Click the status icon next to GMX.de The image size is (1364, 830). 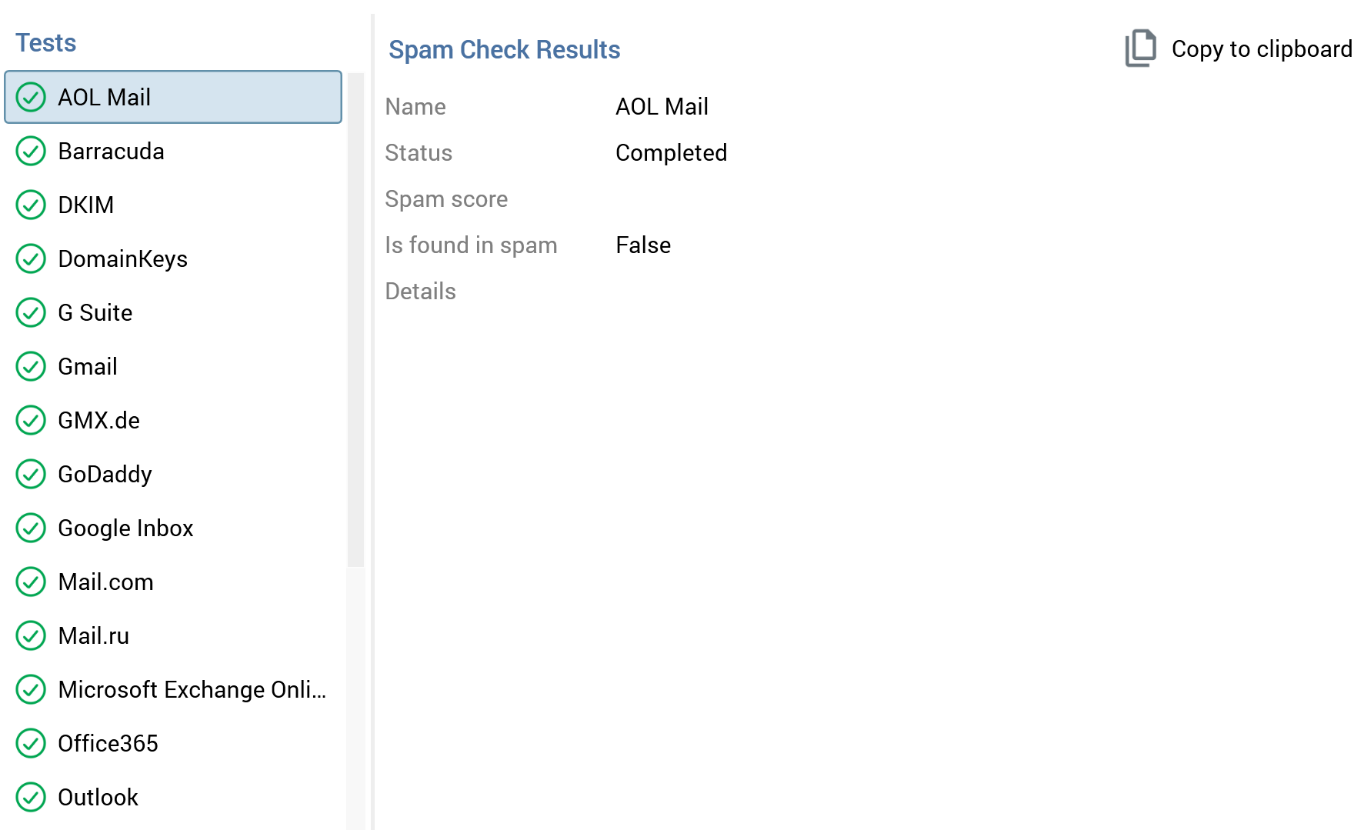pyautogui.click(x=31, y=421)
